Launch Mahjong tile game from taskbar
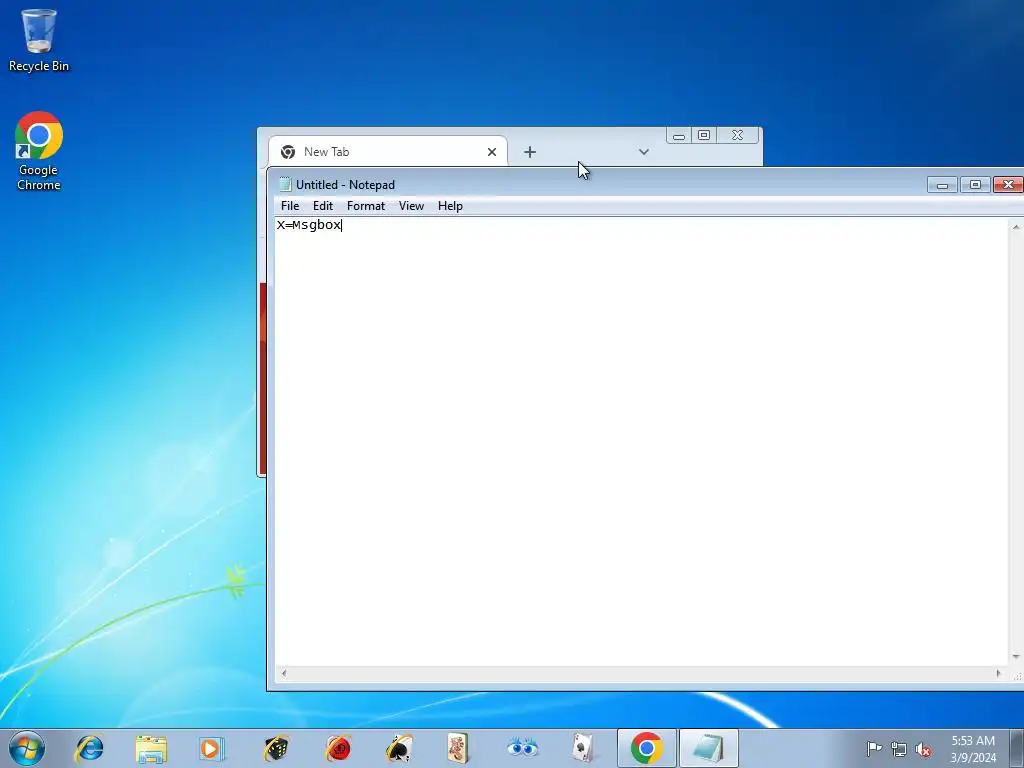 459,748
